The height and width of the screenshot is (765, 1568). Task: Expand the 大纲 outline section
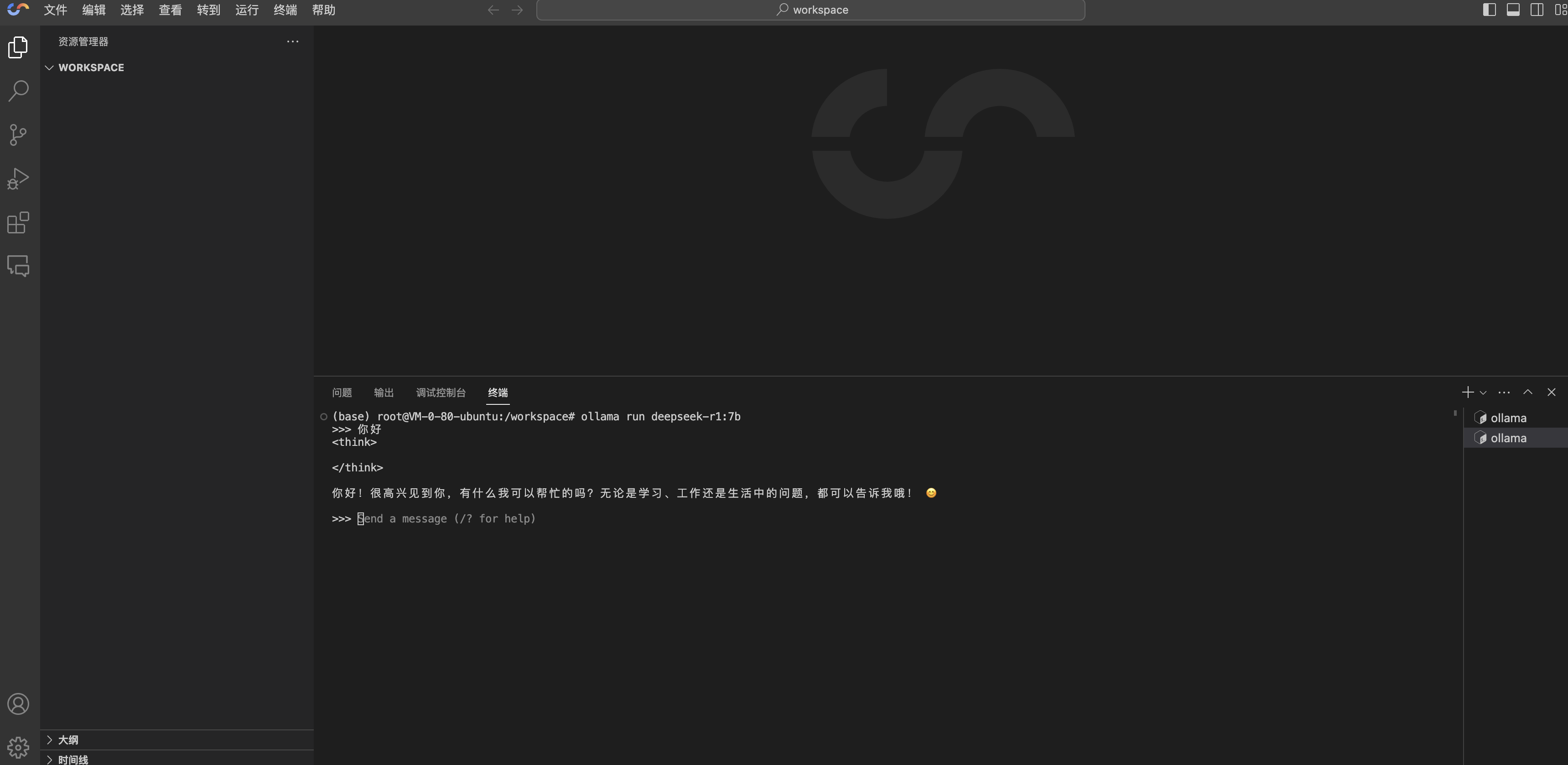coord(177,739)
